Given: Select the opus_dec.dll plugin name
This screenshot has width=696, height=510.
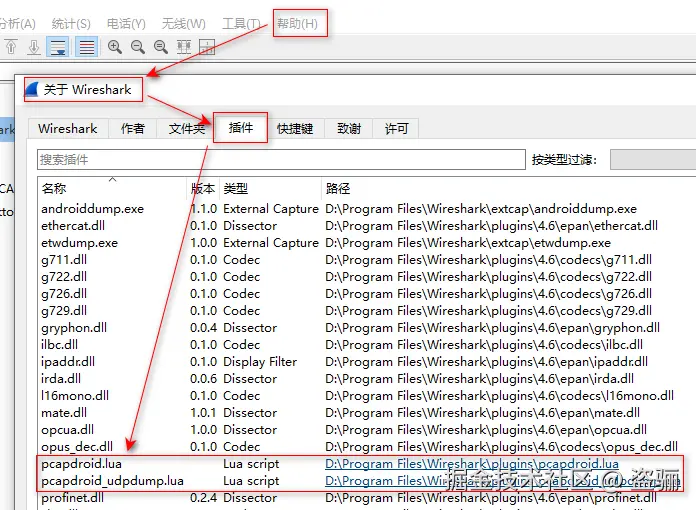Looking at the screenshot, I should point(77,447).
